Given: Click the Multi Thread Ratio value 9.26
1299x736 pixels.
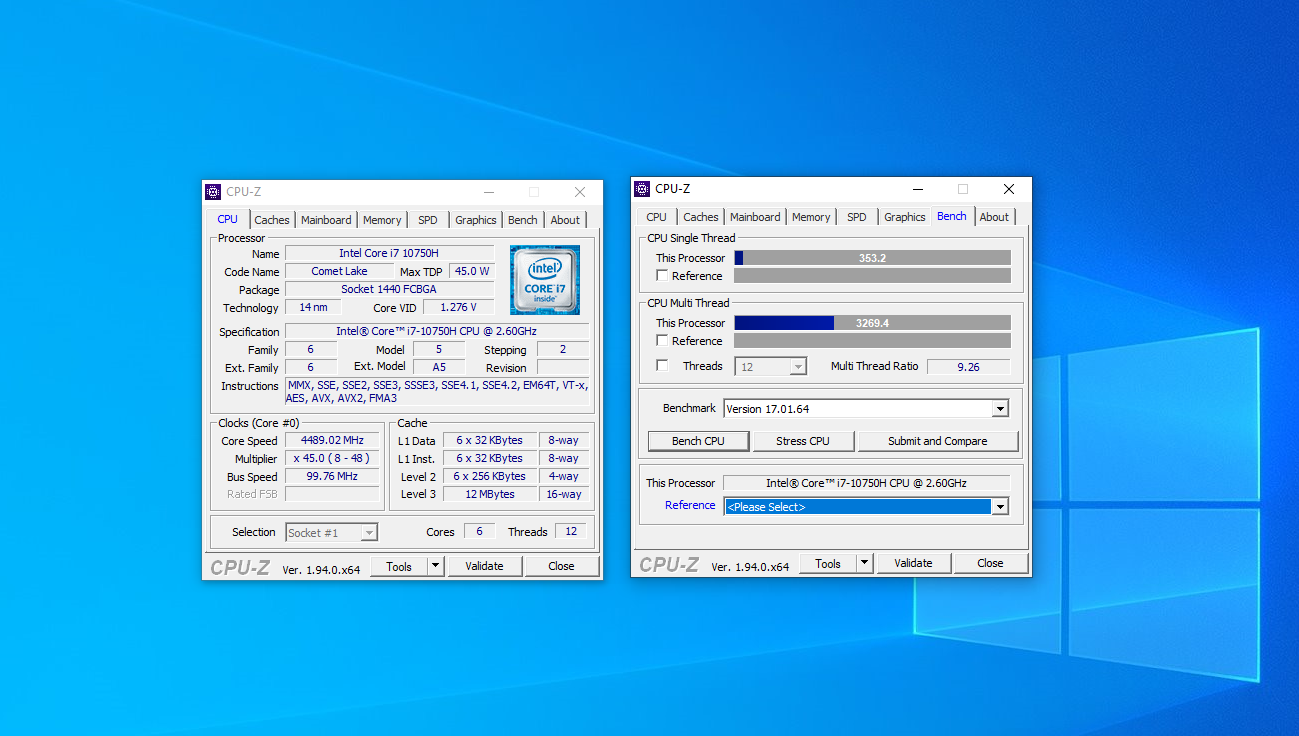Looking at the screenshot, I should pos(968,367).
